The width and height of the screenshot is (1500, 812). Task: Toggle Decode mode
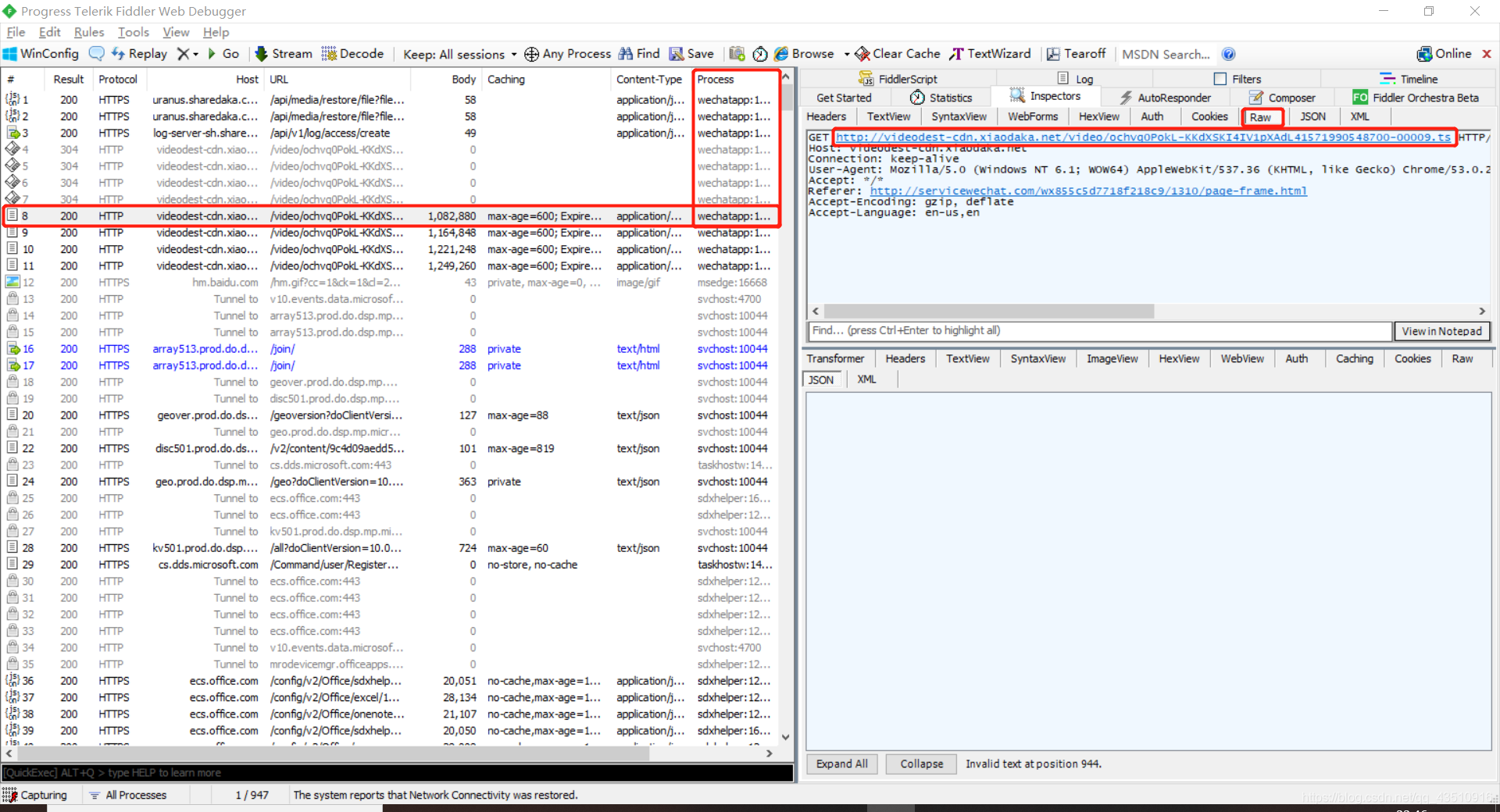pyautogui.click(x=352, y=54)
